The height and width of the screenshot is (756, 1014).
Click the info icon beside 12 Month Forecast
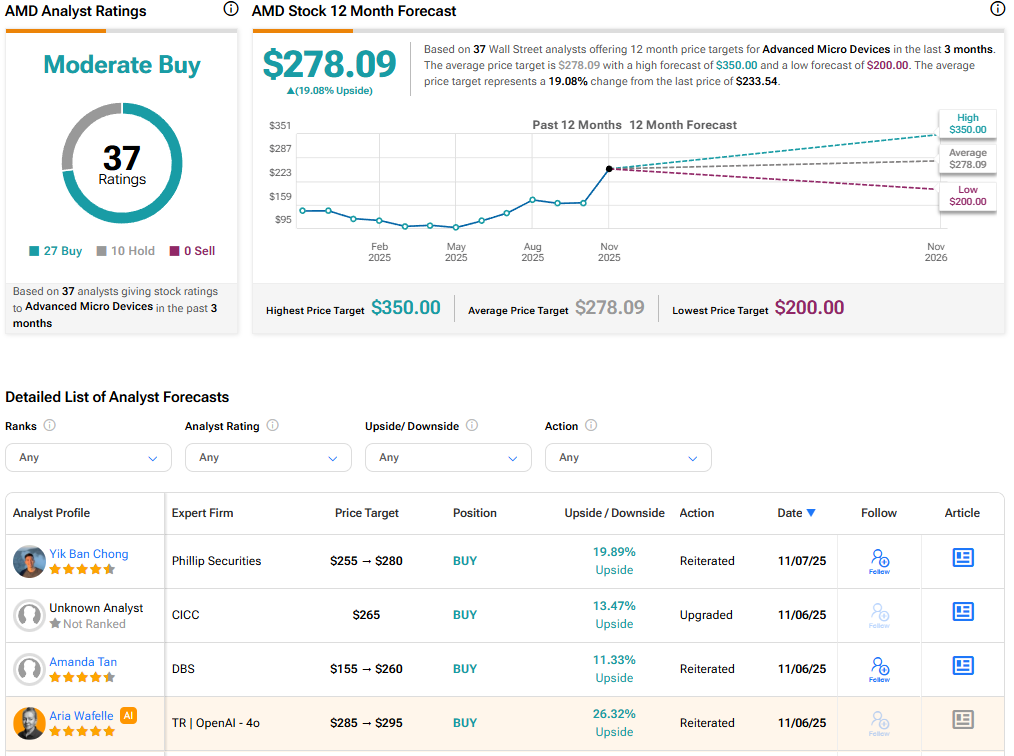coord(997,9)
